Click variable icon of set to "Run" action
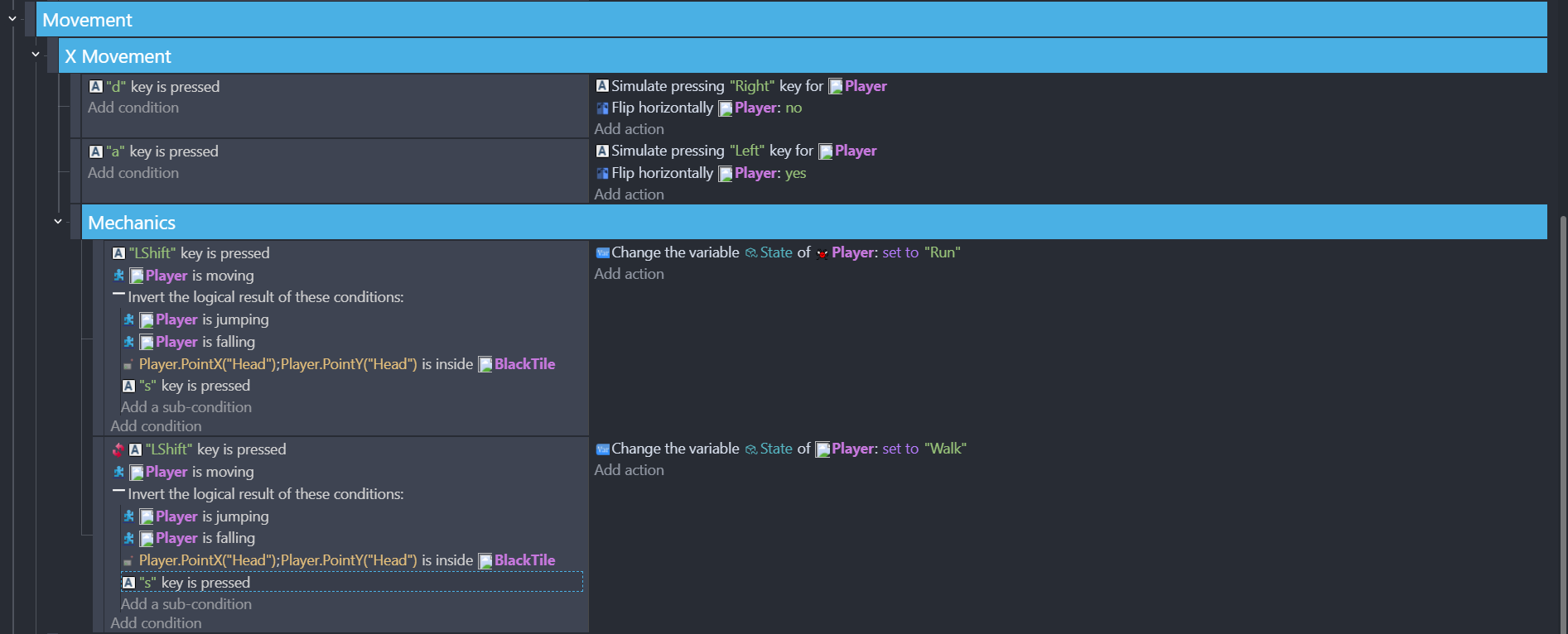 (x=602, y=253)
